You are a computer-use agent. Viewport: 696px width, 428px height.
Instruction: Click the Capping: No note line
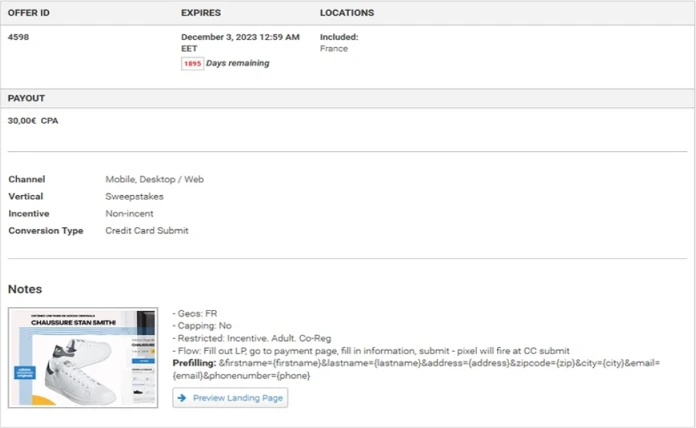click(202, 325)
